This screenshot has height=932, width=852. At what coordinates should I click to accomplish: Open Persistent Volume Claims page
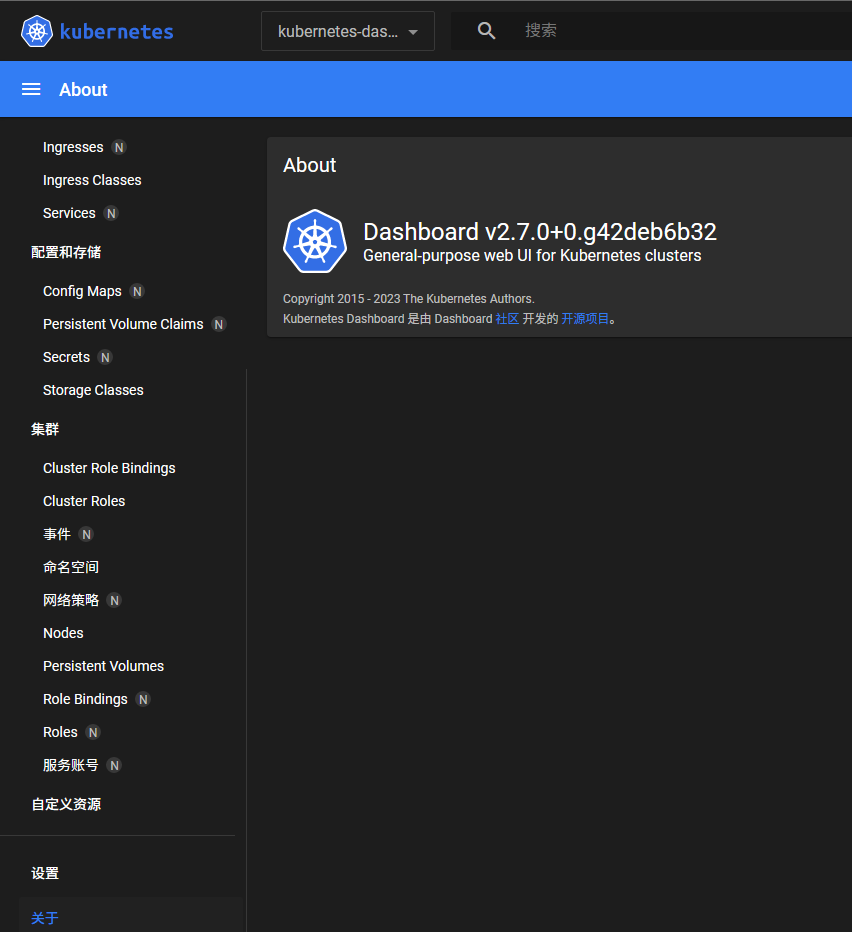click(123, 324)
